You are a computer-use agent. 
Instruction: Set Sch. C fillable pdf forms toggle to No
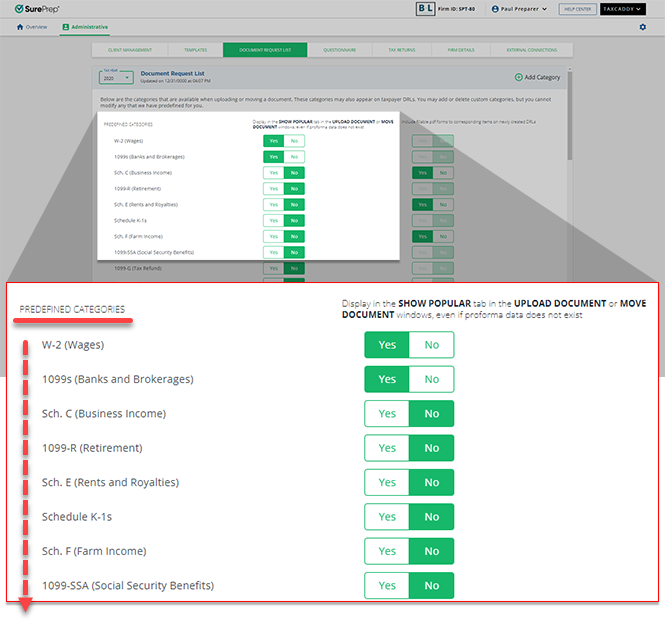(443, 173)
